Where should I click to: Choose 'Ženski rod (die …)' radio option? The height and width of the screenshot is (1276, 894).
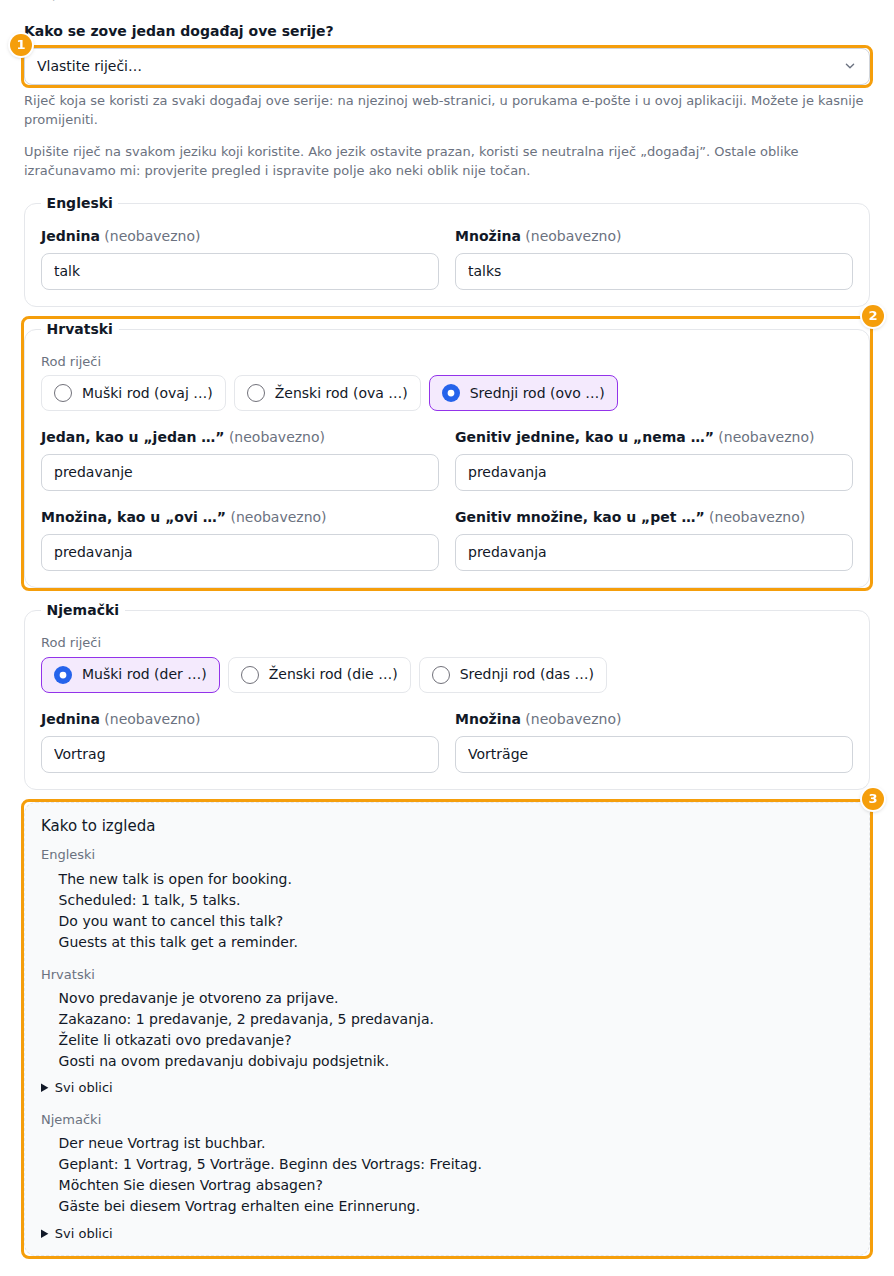319,674
